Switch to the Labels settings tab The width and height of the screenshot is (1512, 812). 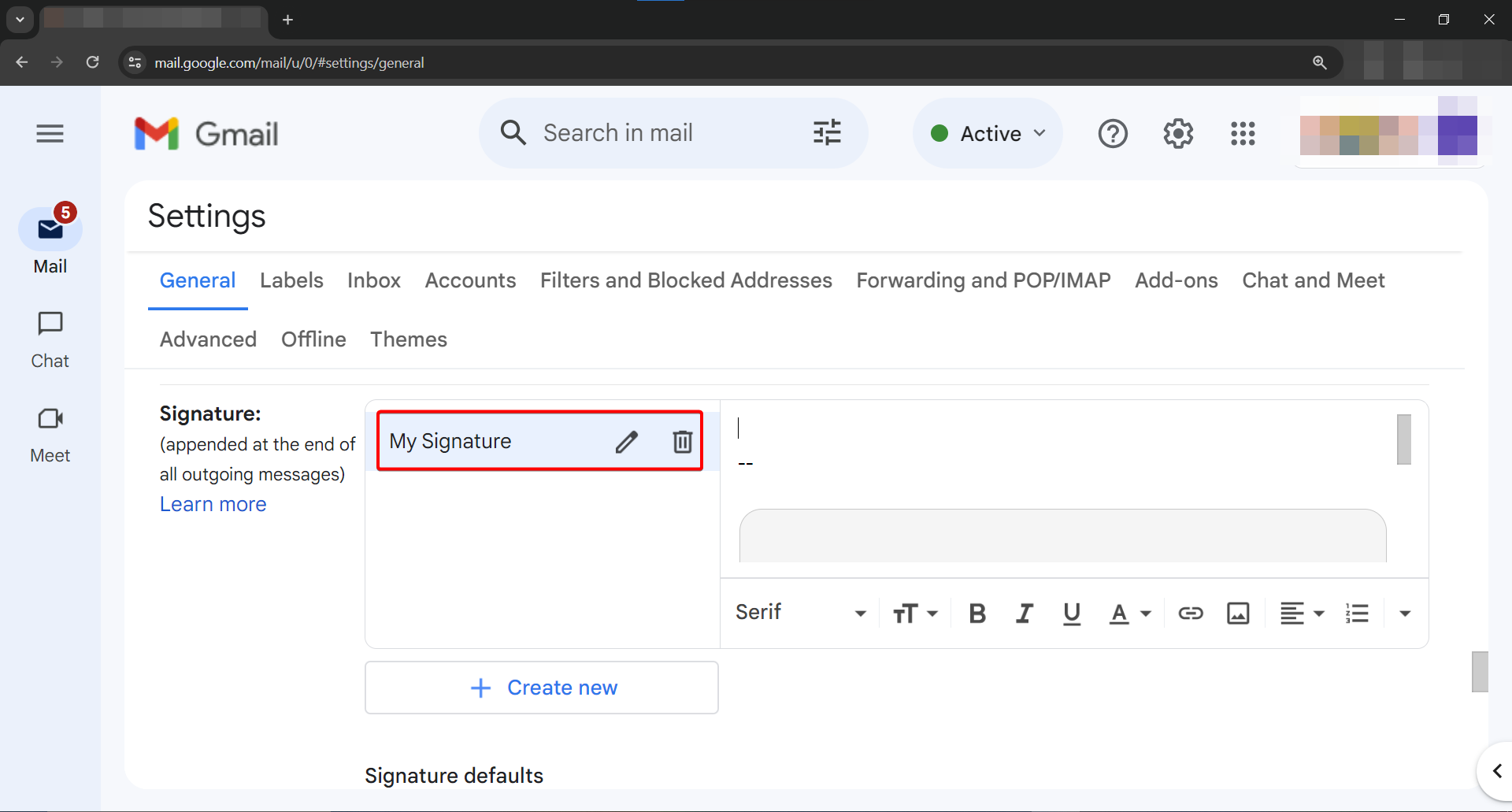pos(291,280)
